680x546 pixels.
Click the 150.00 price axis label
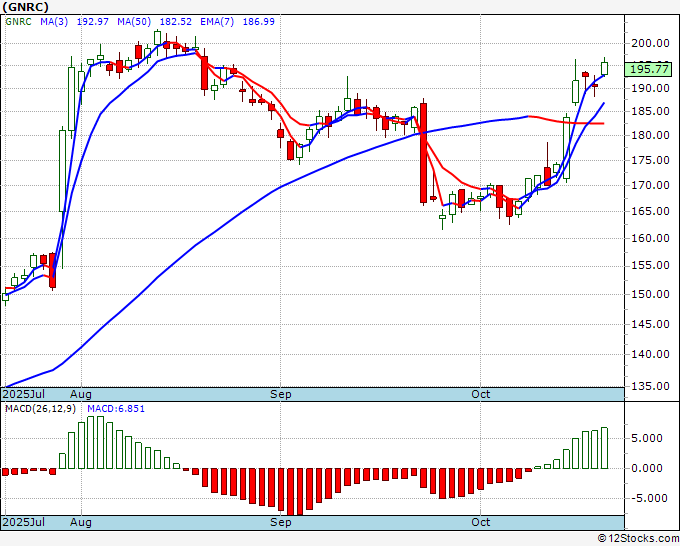tap(650, 294)
